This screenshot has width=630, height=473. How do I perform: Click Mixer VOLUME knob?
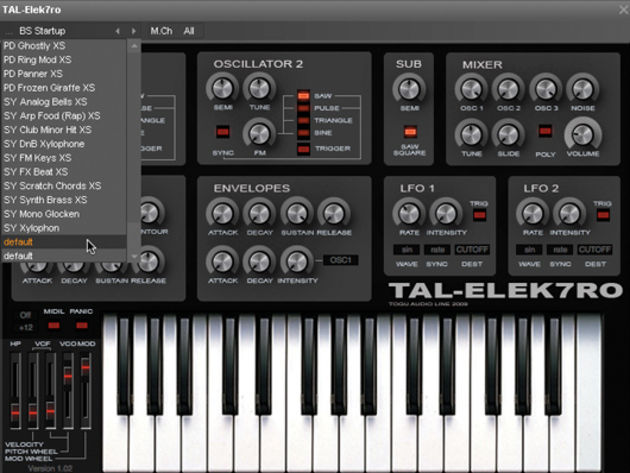point(583,135)
